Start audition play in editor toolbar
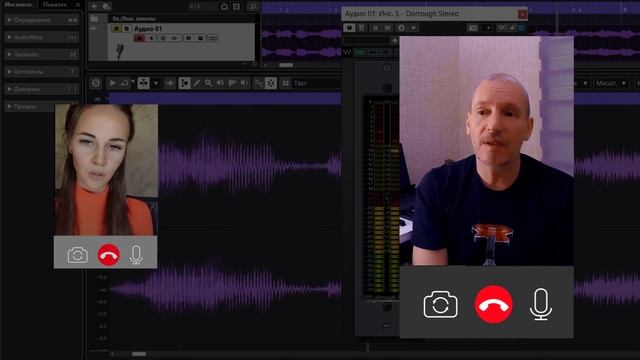 (x=112, y=83)
